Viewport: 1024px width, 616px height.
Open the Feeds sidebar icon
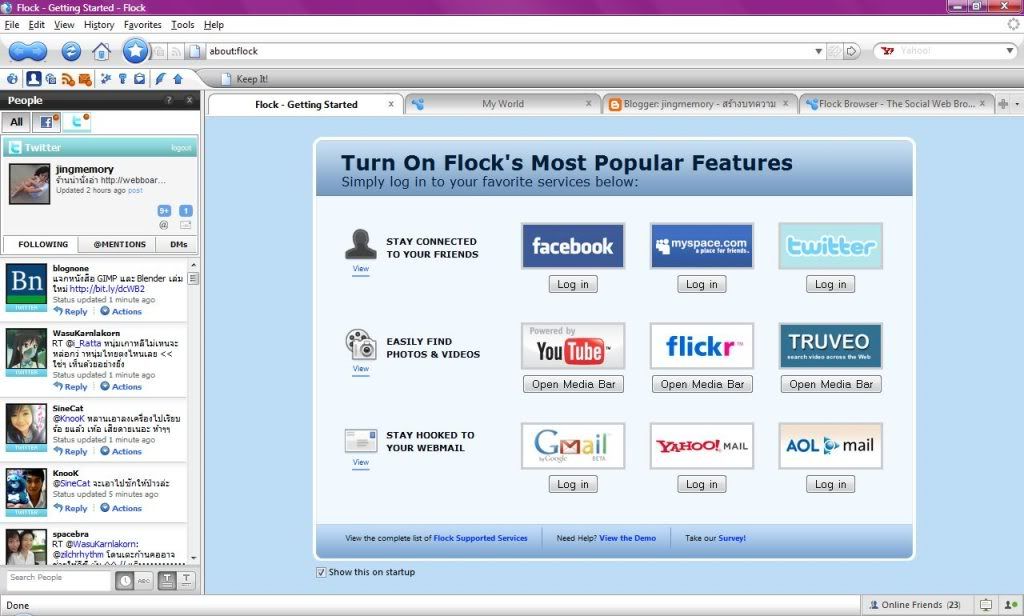click(68, 79)
